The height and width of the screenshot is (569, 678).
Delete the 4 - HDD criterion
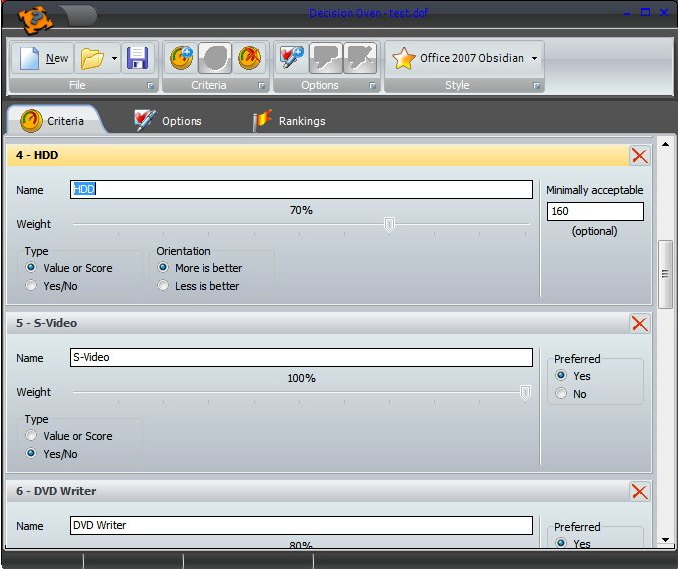tap(640, 156)
